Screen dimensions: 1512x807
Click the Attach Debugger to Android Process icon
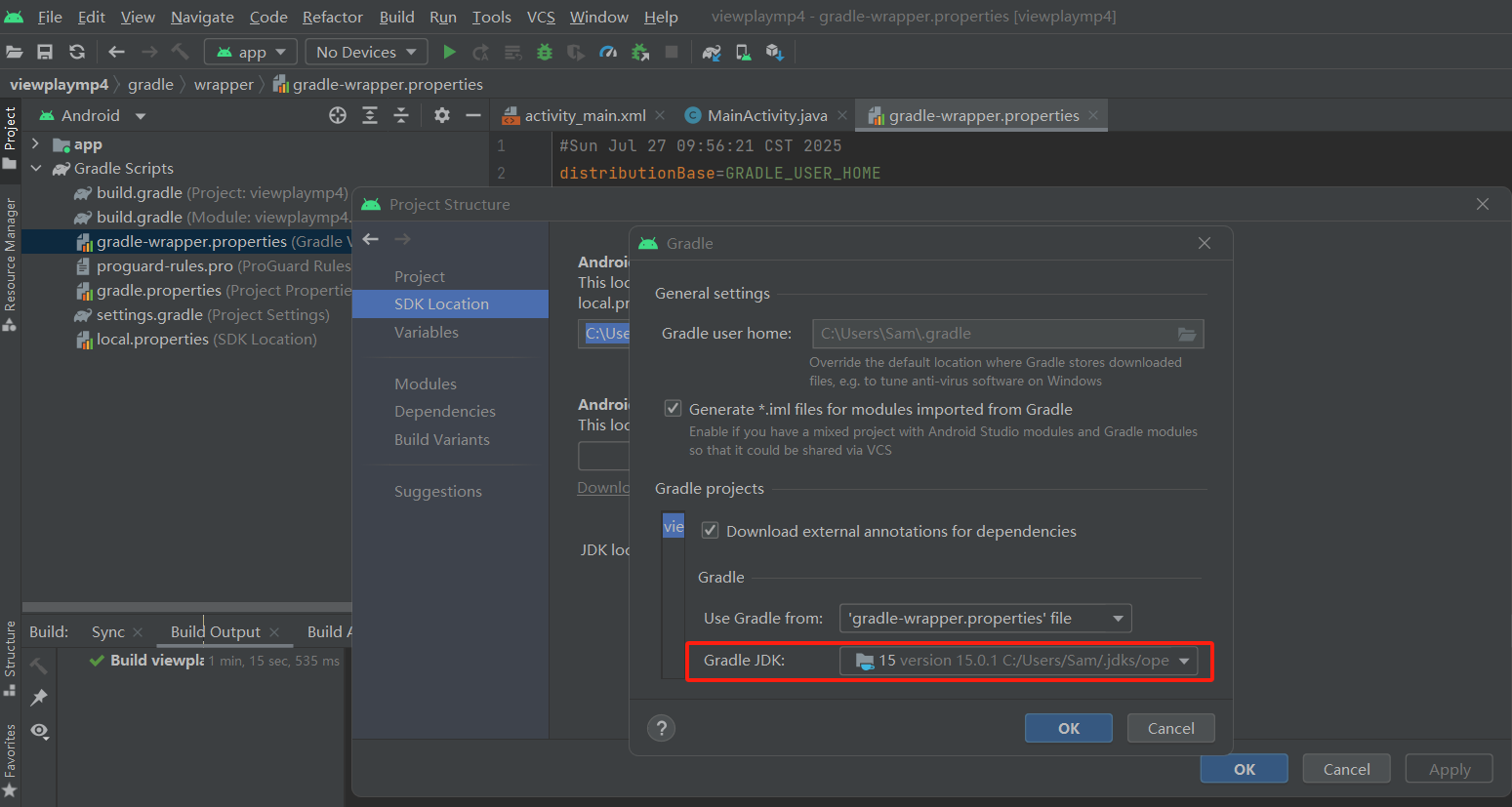(x=639, y=52)
